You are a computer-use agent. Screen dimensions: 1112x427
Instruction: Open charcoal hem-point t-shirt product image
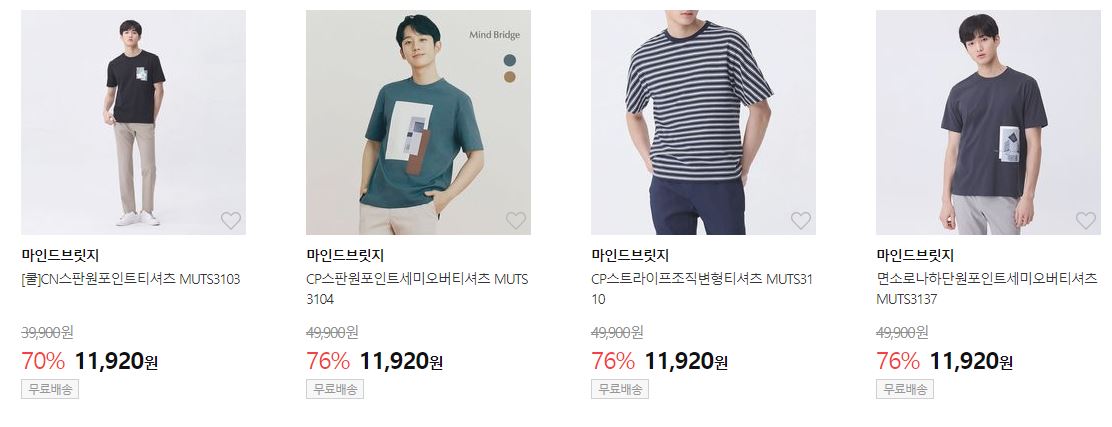pos(989,122)
